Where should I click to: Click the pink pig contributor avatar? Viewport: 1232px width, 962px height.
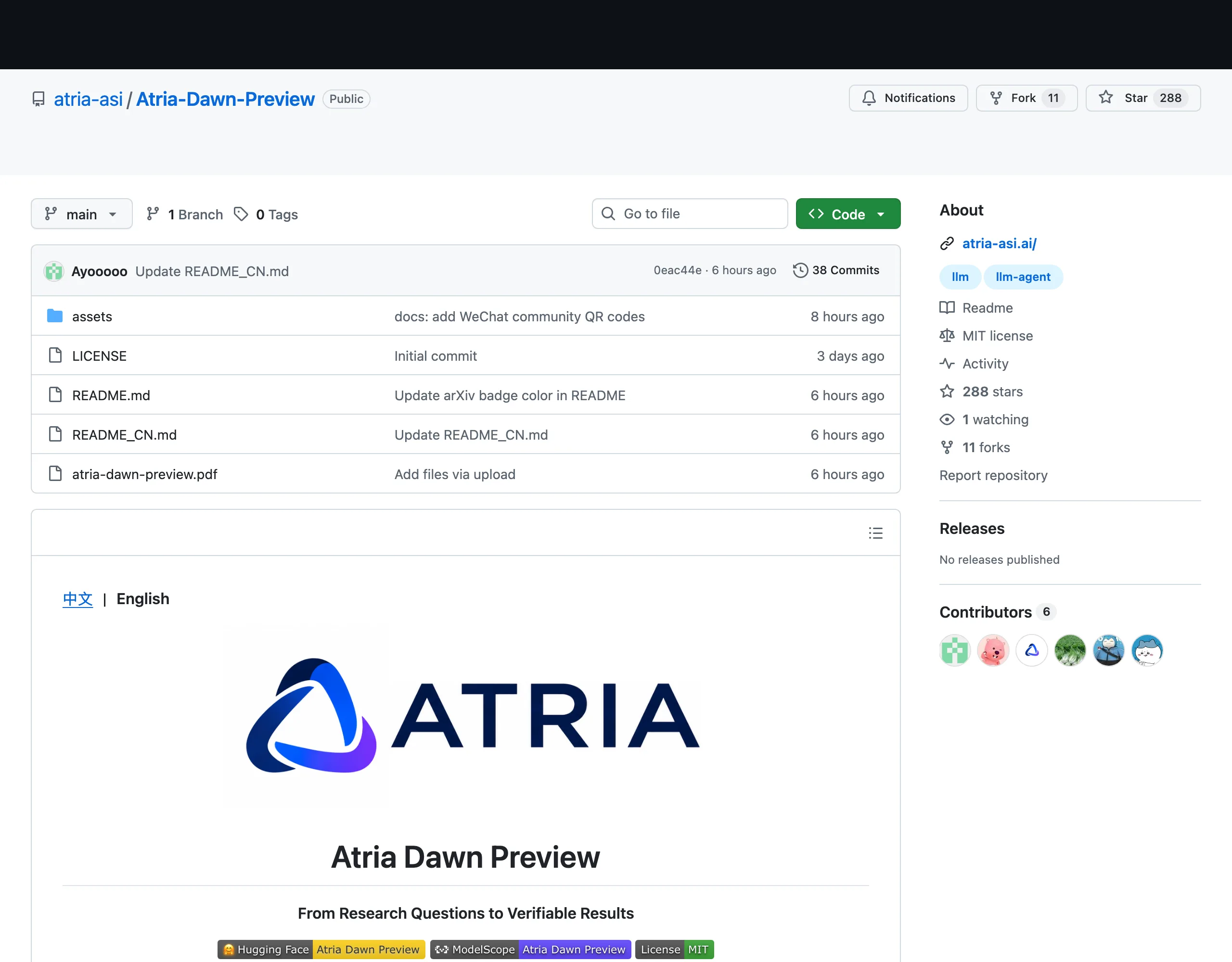pos(993,650)
